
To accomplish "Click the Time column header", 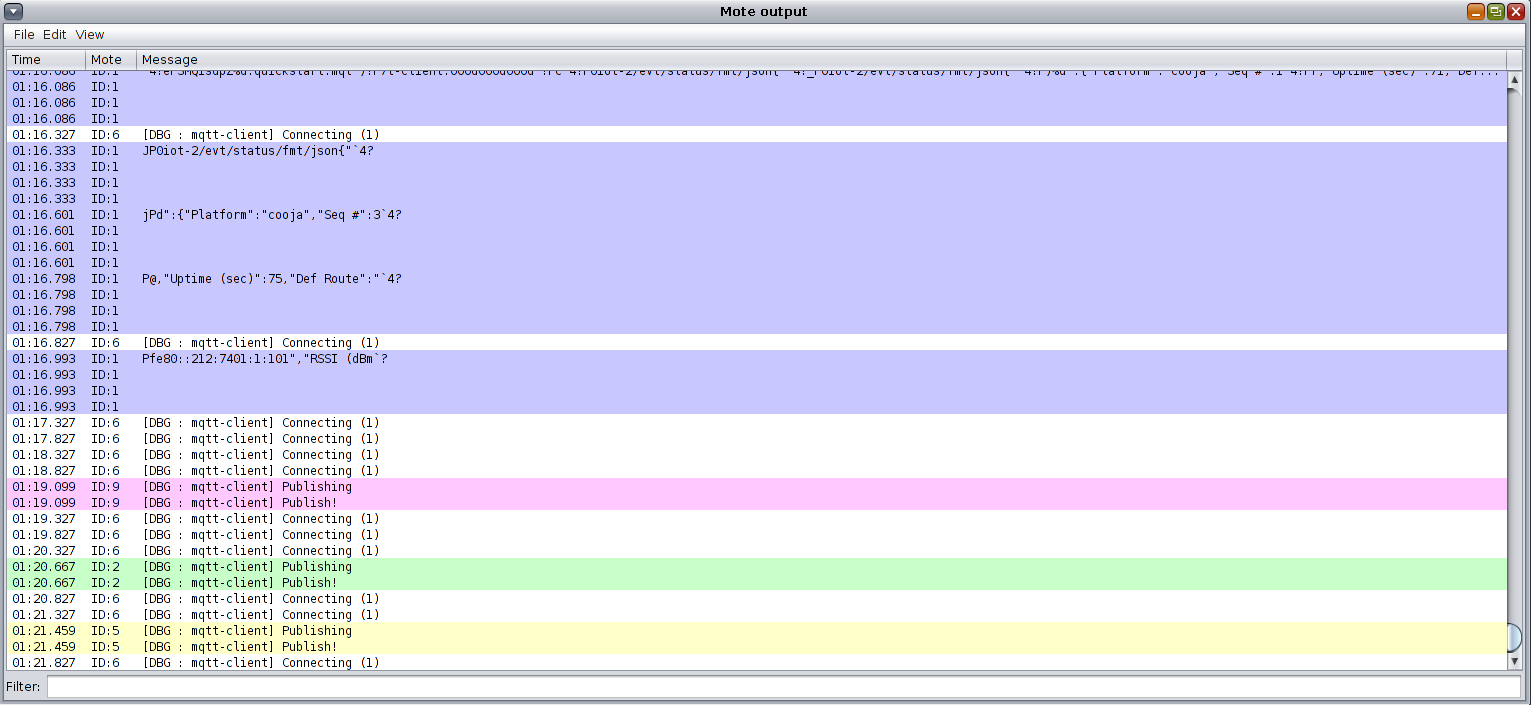I will click(x=46, y=60).
